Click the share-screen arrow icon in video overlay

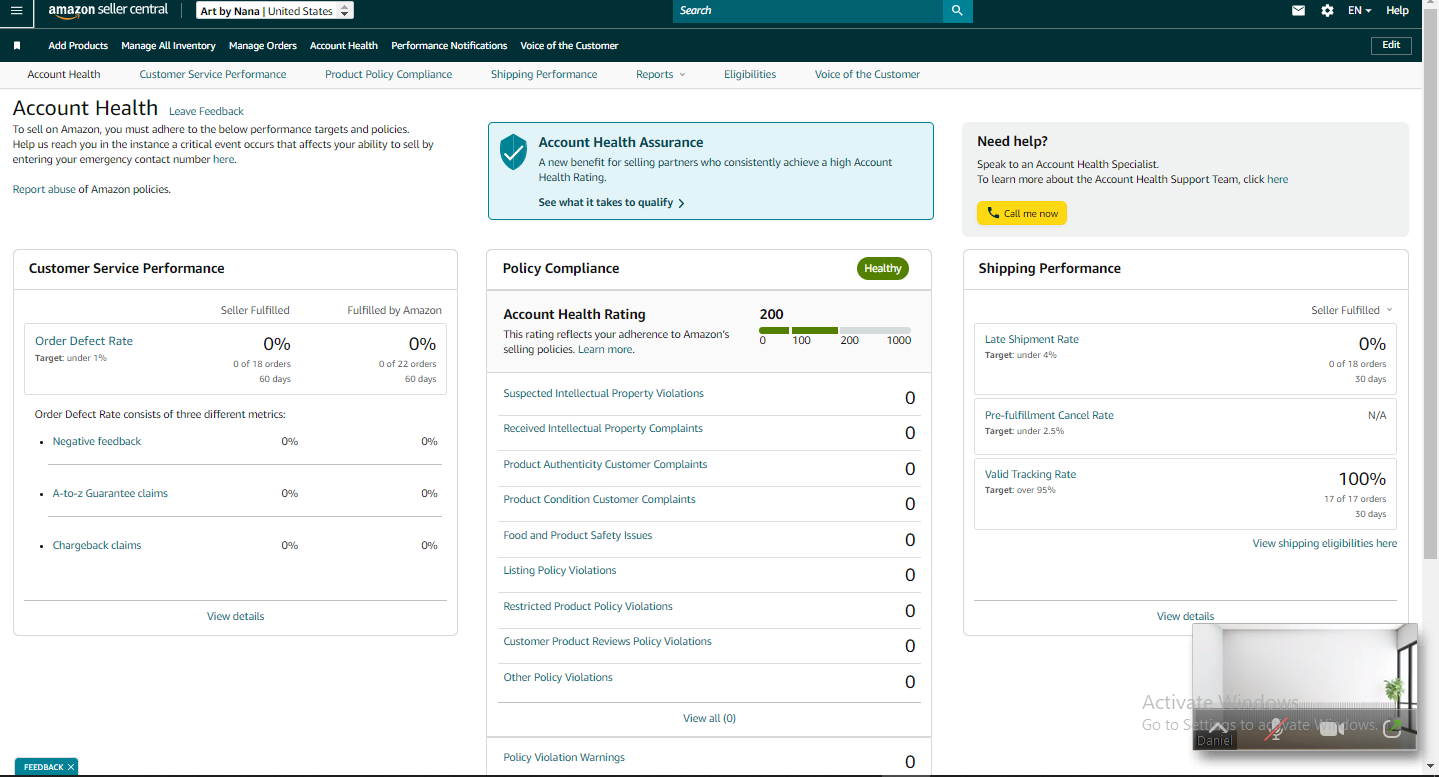tap(1392, 729)
